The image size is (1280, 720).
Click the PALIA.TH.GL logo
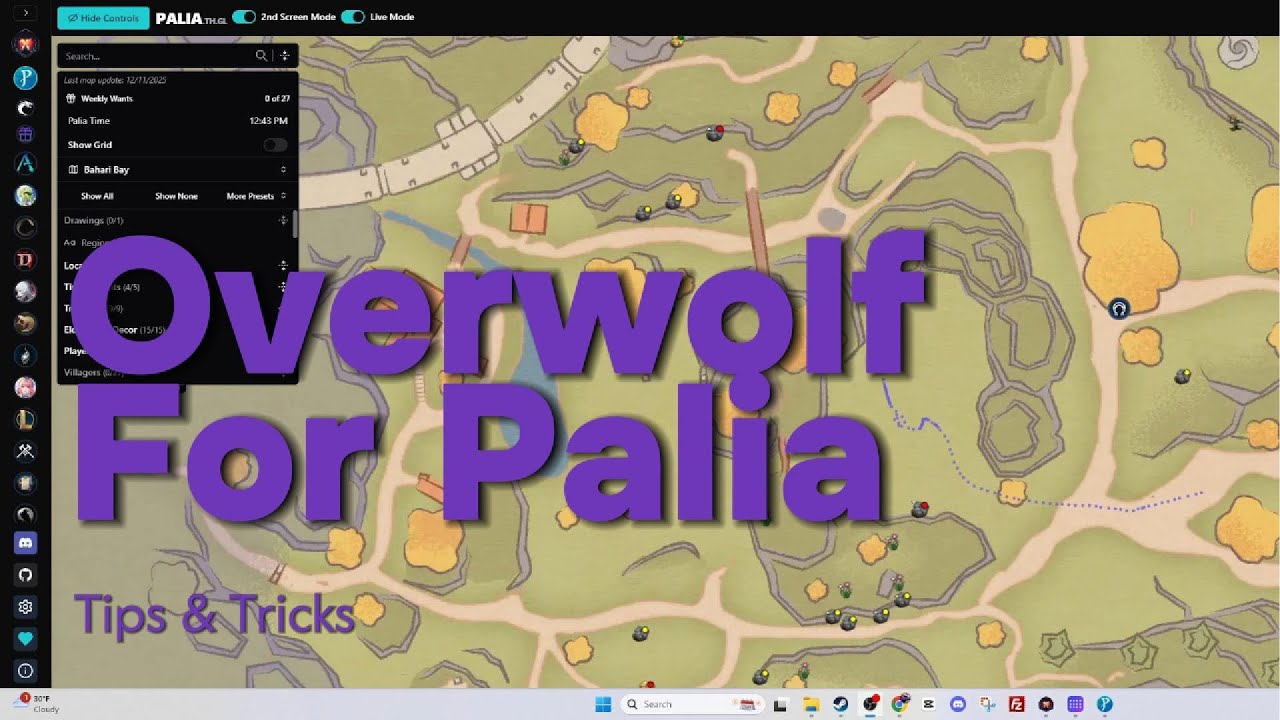pyautogui.click(x=191, y=18)
